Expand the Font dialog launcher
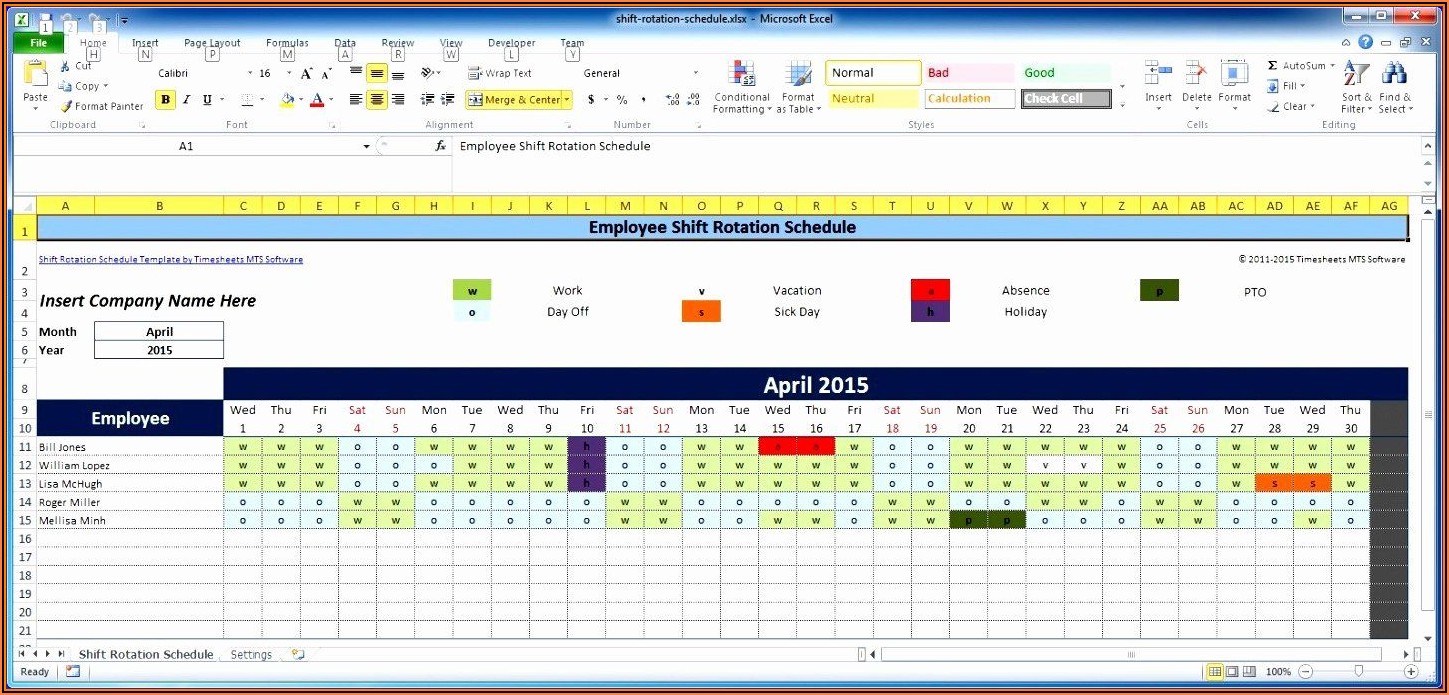The height and width of the screenshot is (695, 1449). click(x=331, y=126)
